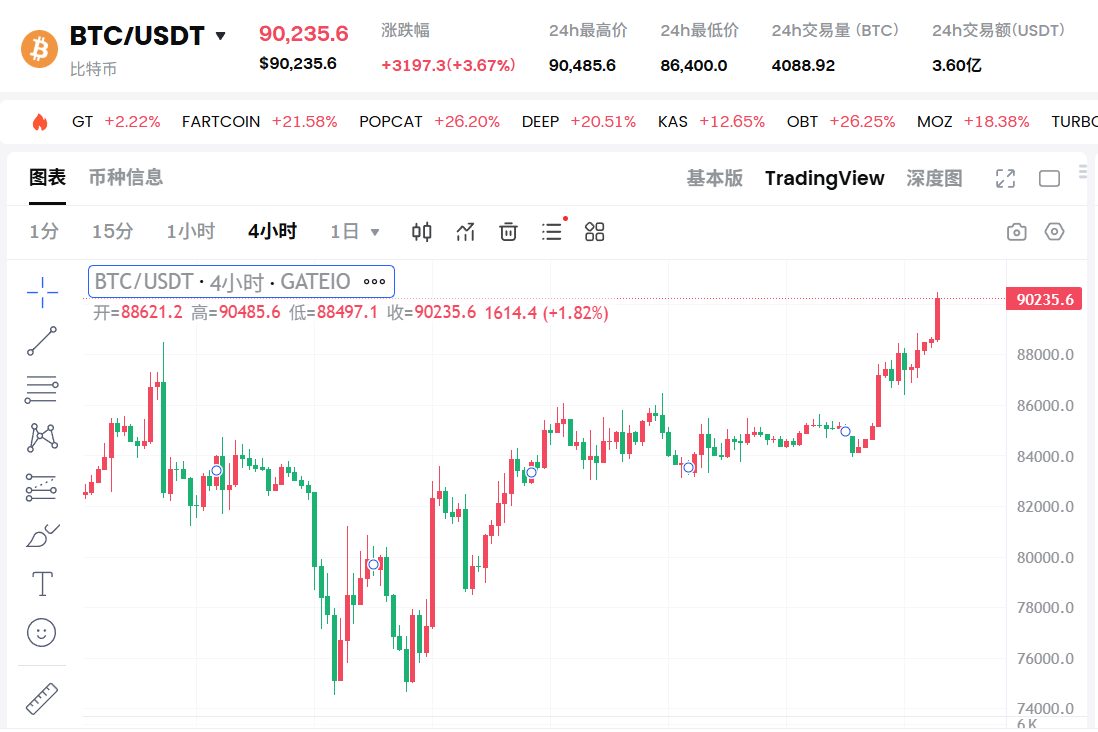Viewport: 1098px width, 732px height.
Task: Click the 84000.0 price axis label
Action: (1045, 457)
